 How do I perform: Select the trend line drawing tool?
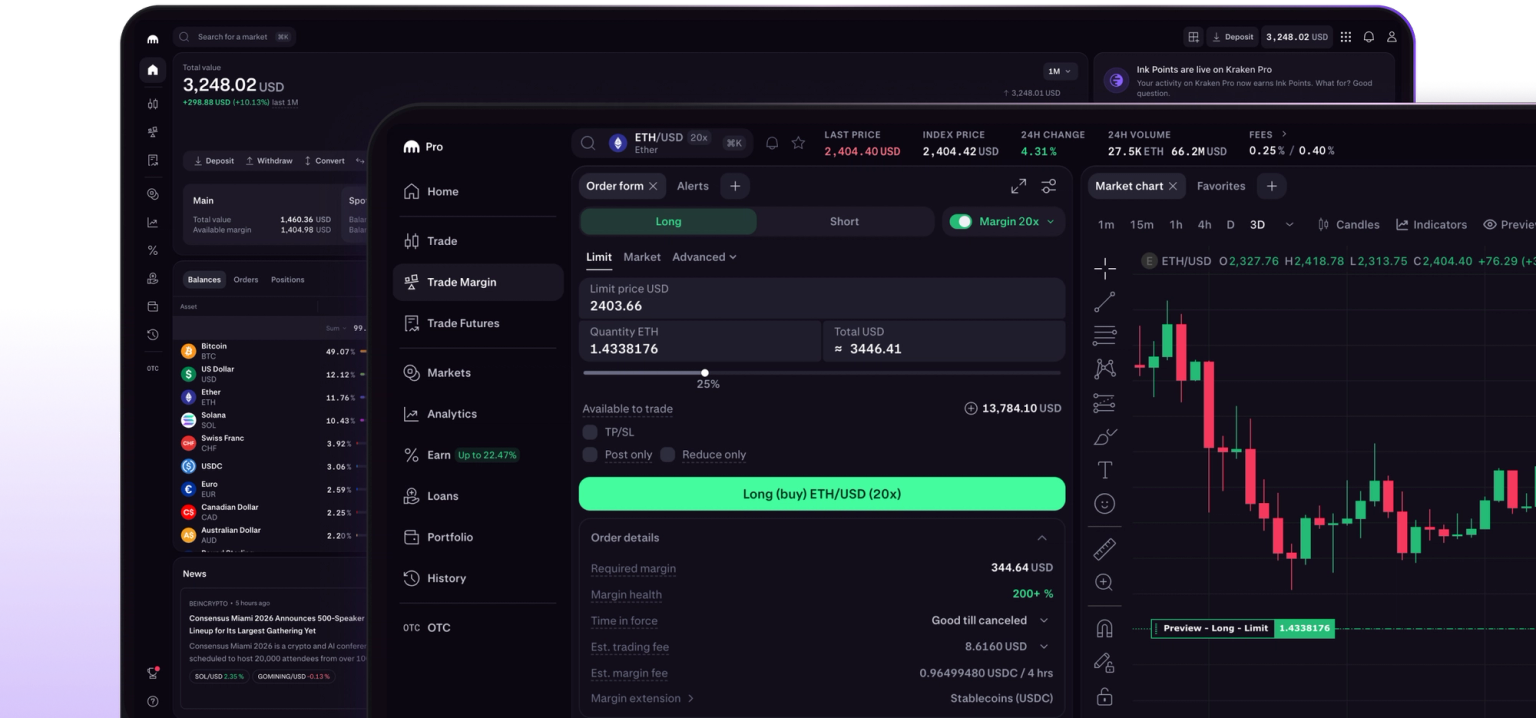click(x=1105, y=301)
